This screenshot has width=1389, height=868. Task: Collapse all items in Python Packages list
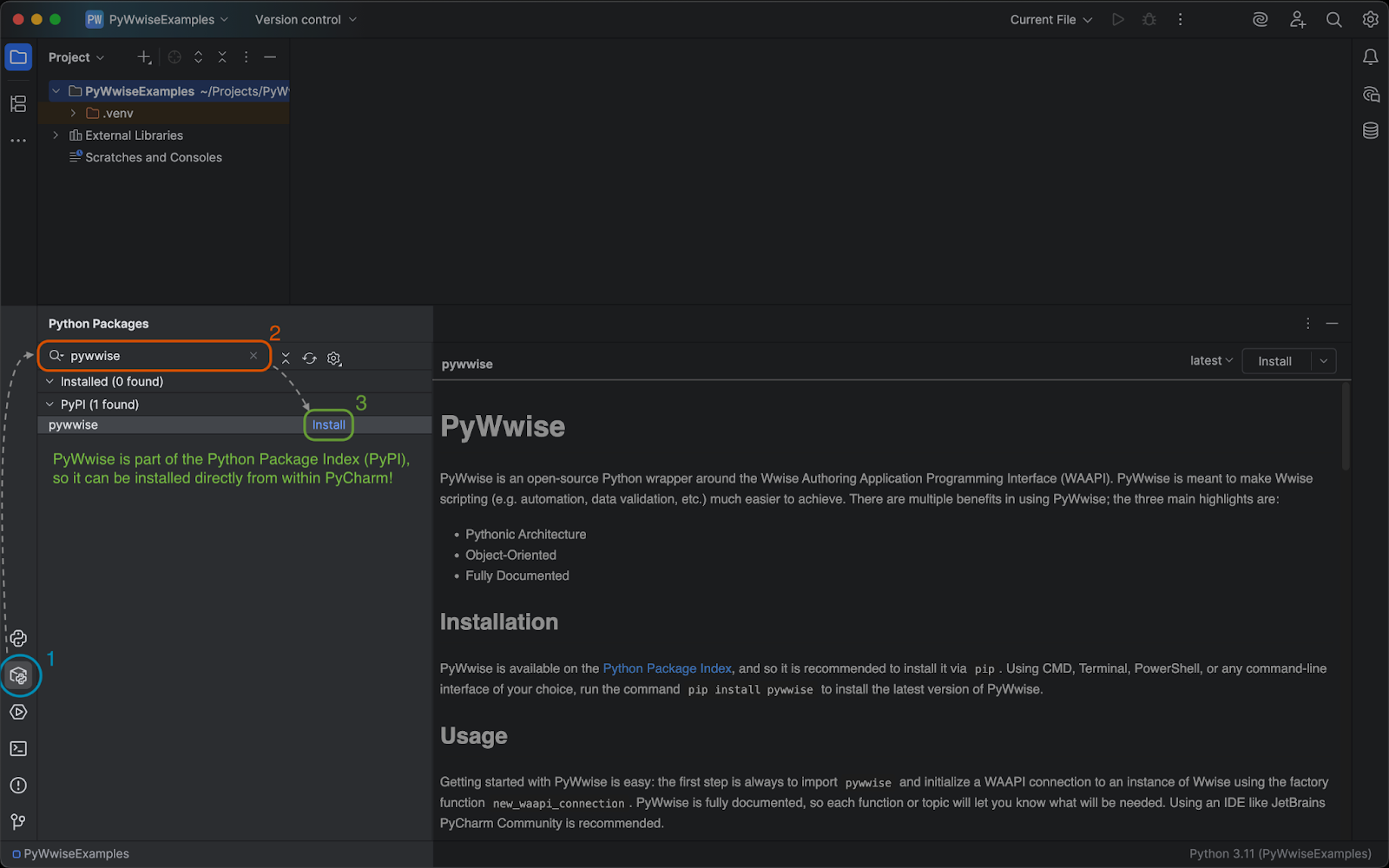286,358
